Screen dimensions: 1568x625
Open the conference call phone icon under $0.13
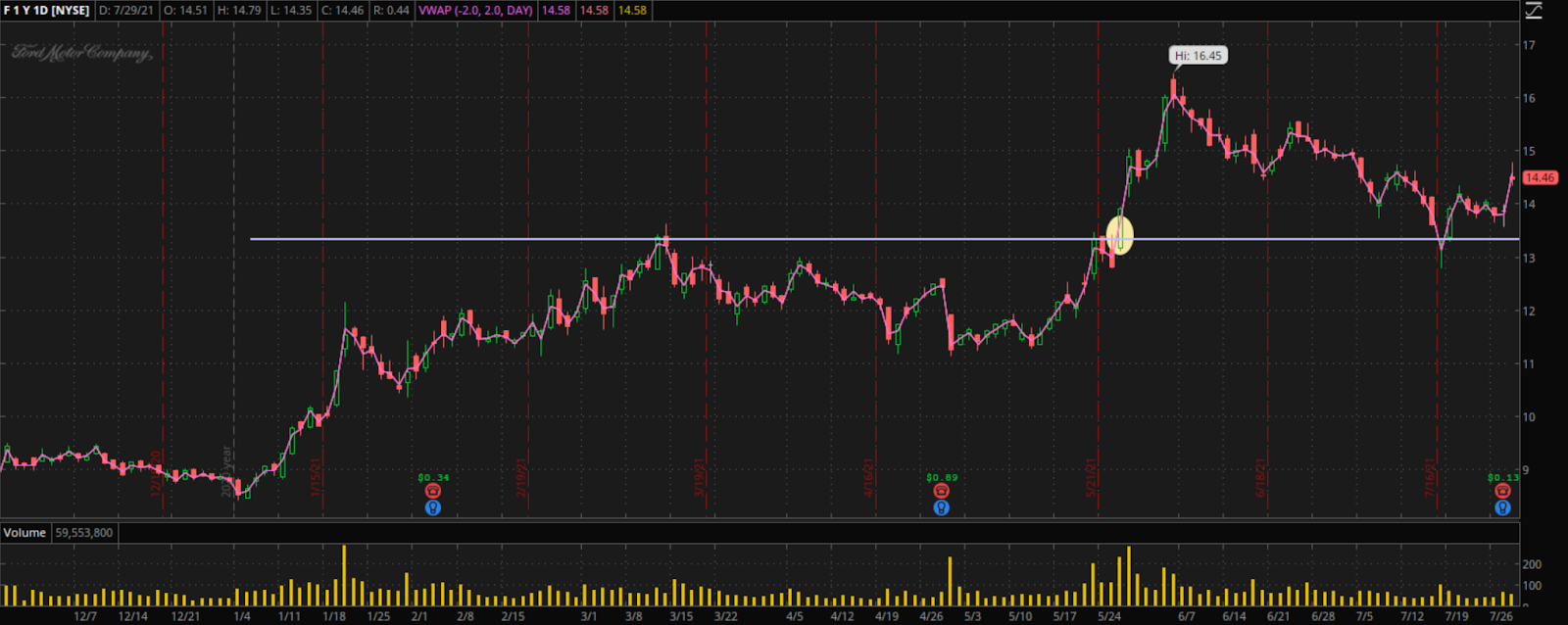point(1502,492)
